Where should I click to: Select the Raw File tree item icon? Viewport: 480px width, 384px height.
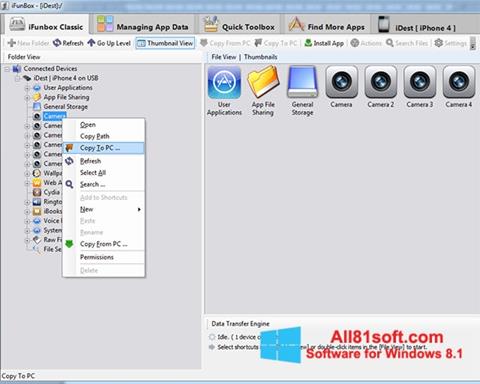tap(37, 240)
